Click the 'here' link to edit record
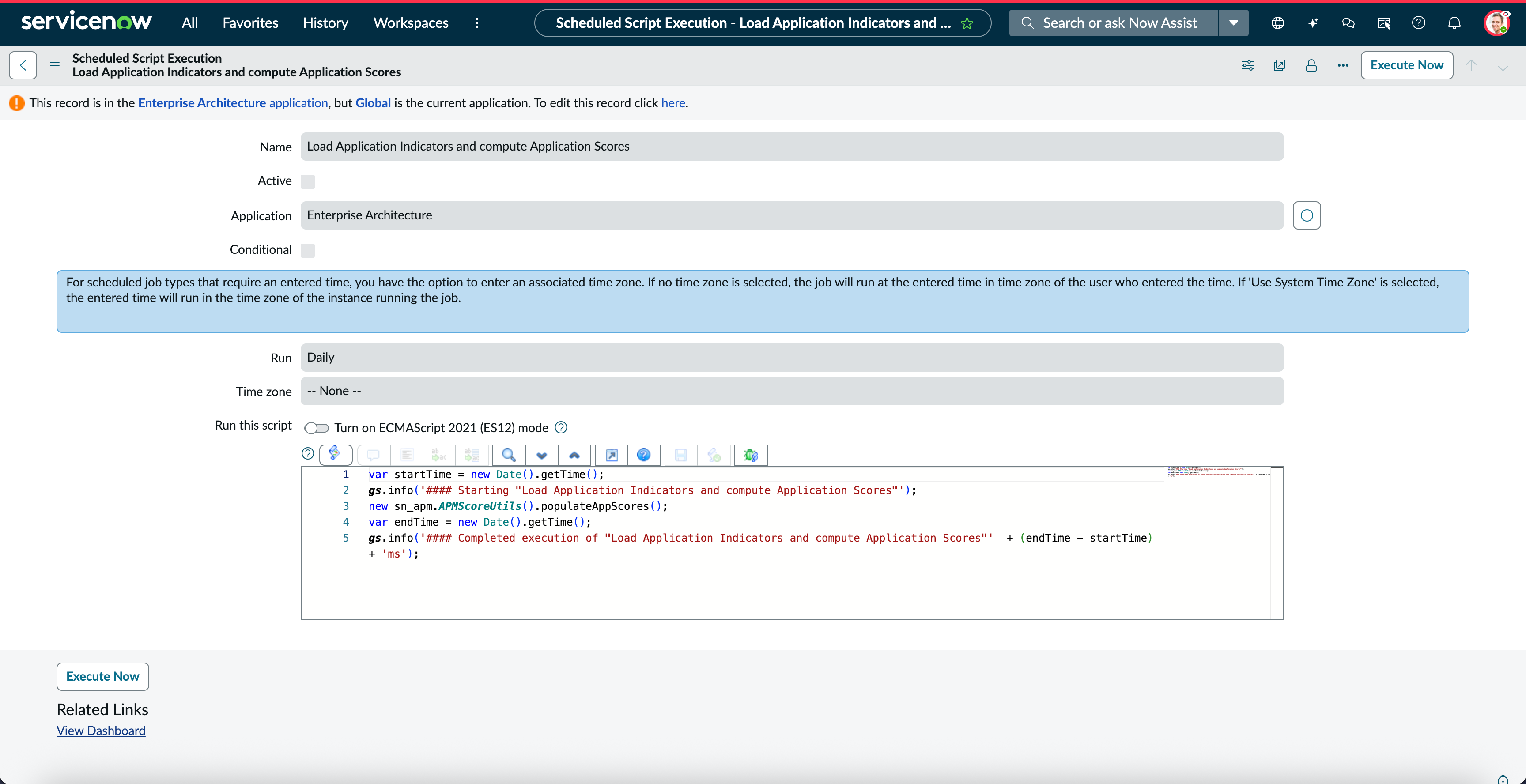This screenshot has height=784, width=1526. point(673,103)
